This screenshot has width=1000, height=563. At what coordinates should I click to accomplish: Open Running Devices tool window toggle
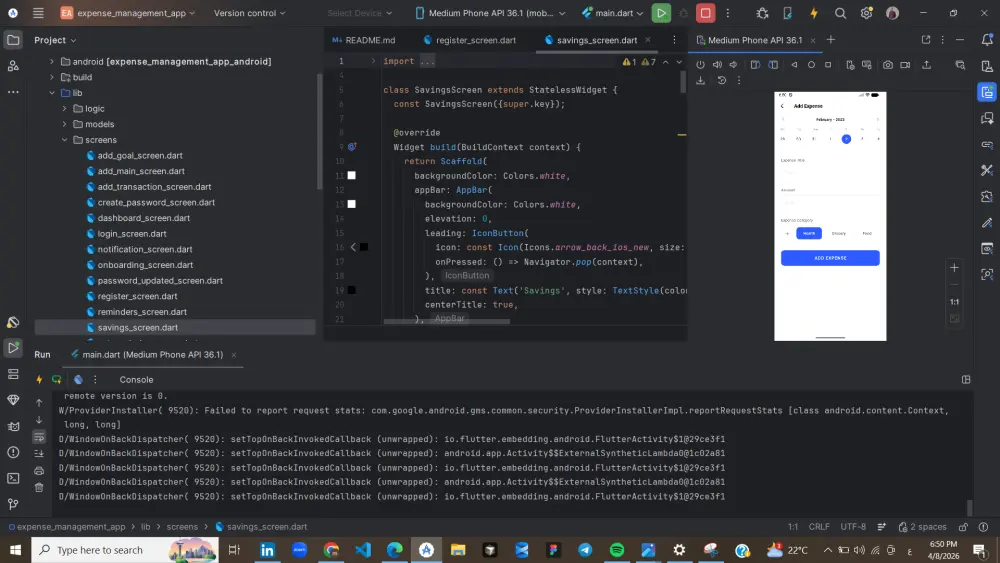coord(987,92)
